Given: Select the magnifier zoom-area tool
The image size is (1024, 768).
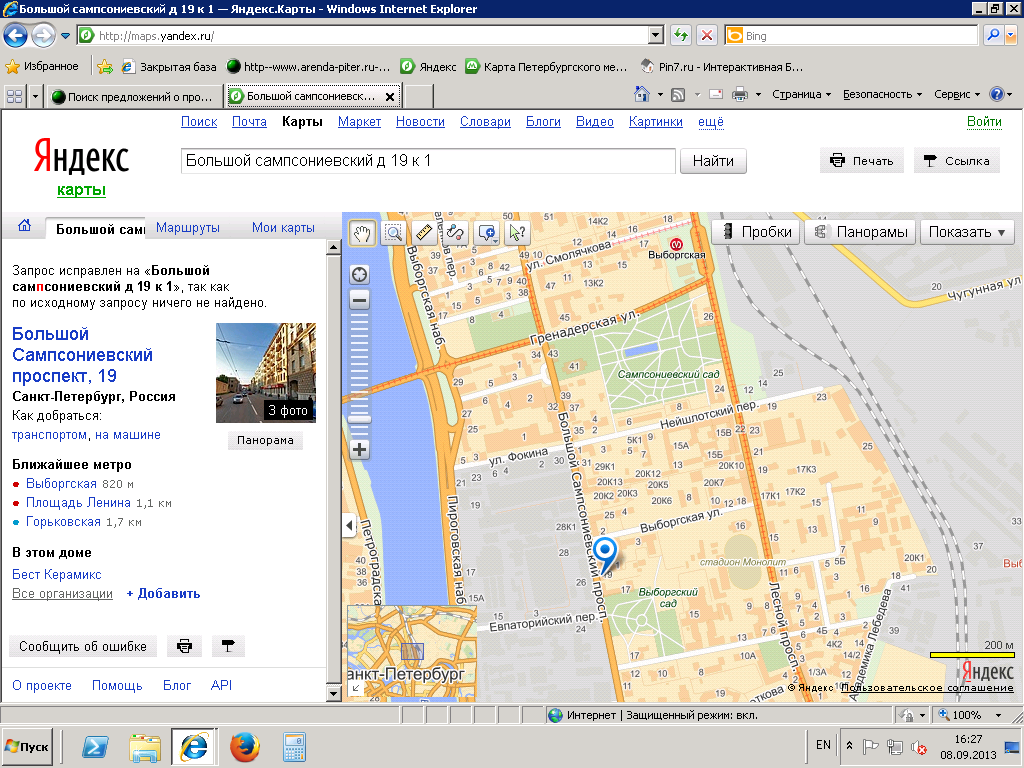Looking at the screenshot, I should click(394, 232).
